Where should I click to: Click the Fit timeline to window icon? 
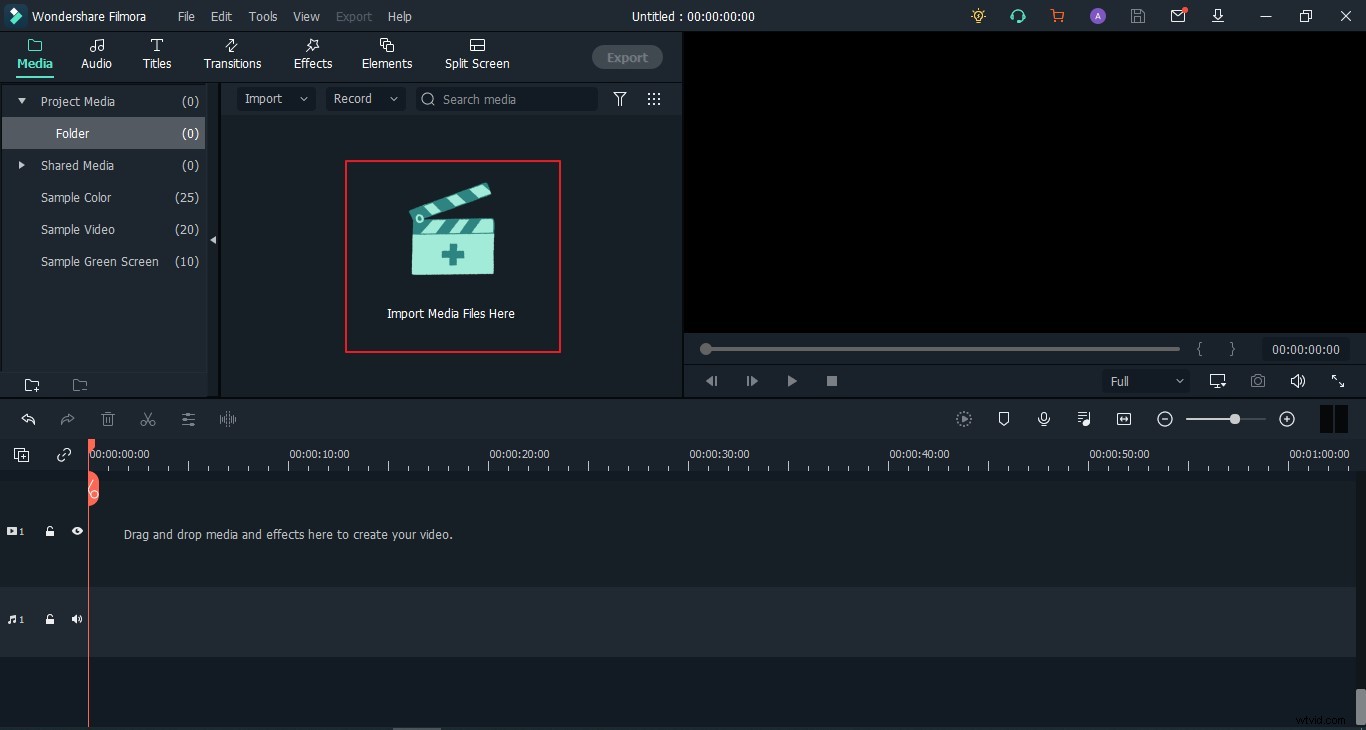1124,420
